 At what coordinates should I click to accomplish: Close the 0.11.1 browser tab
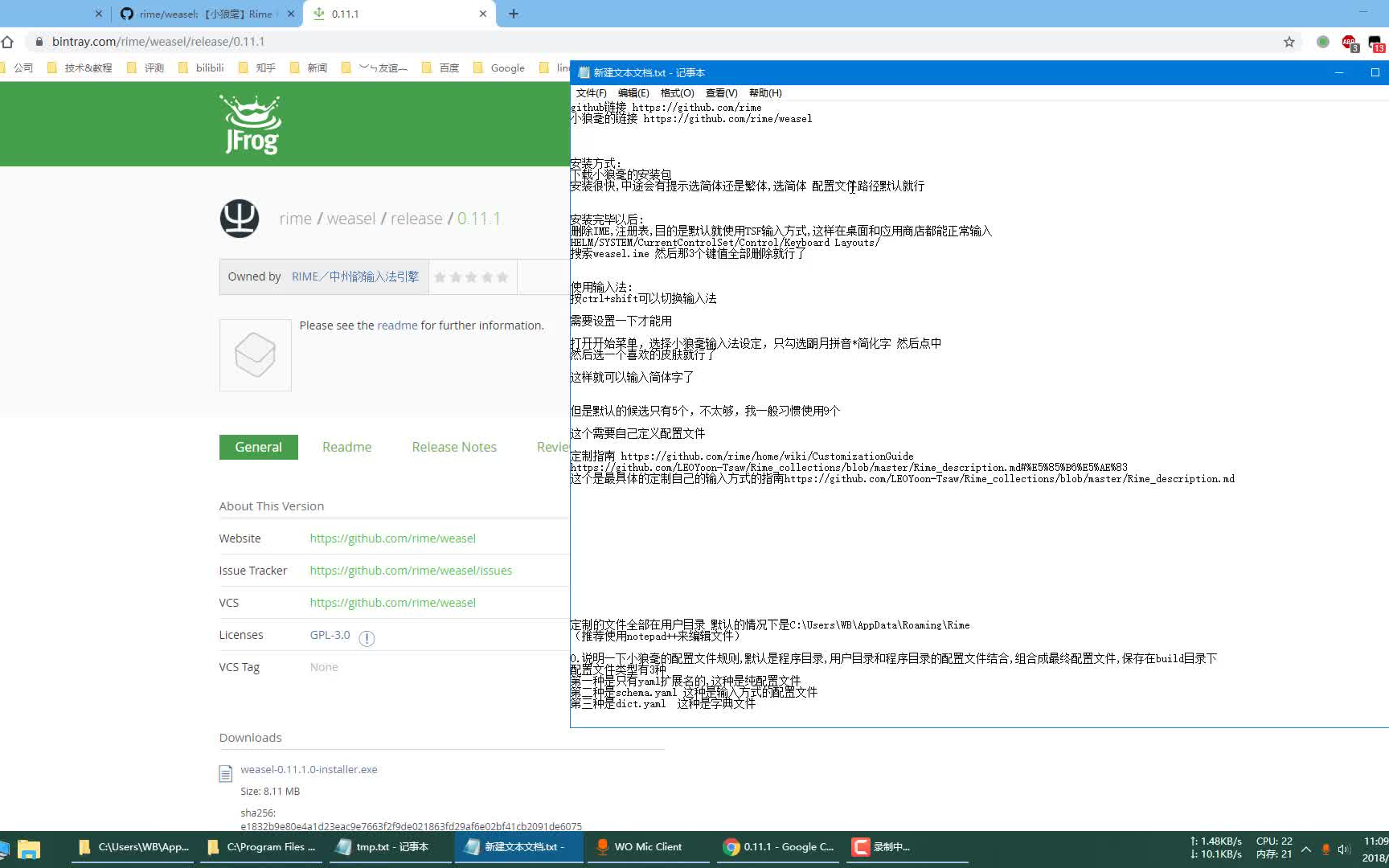pyautogui.click(x=482, y=14)
